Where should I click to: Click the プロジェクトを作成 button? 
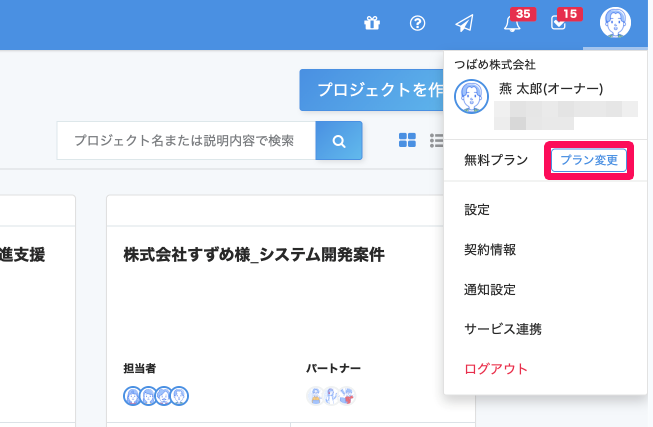coord(371,90)
